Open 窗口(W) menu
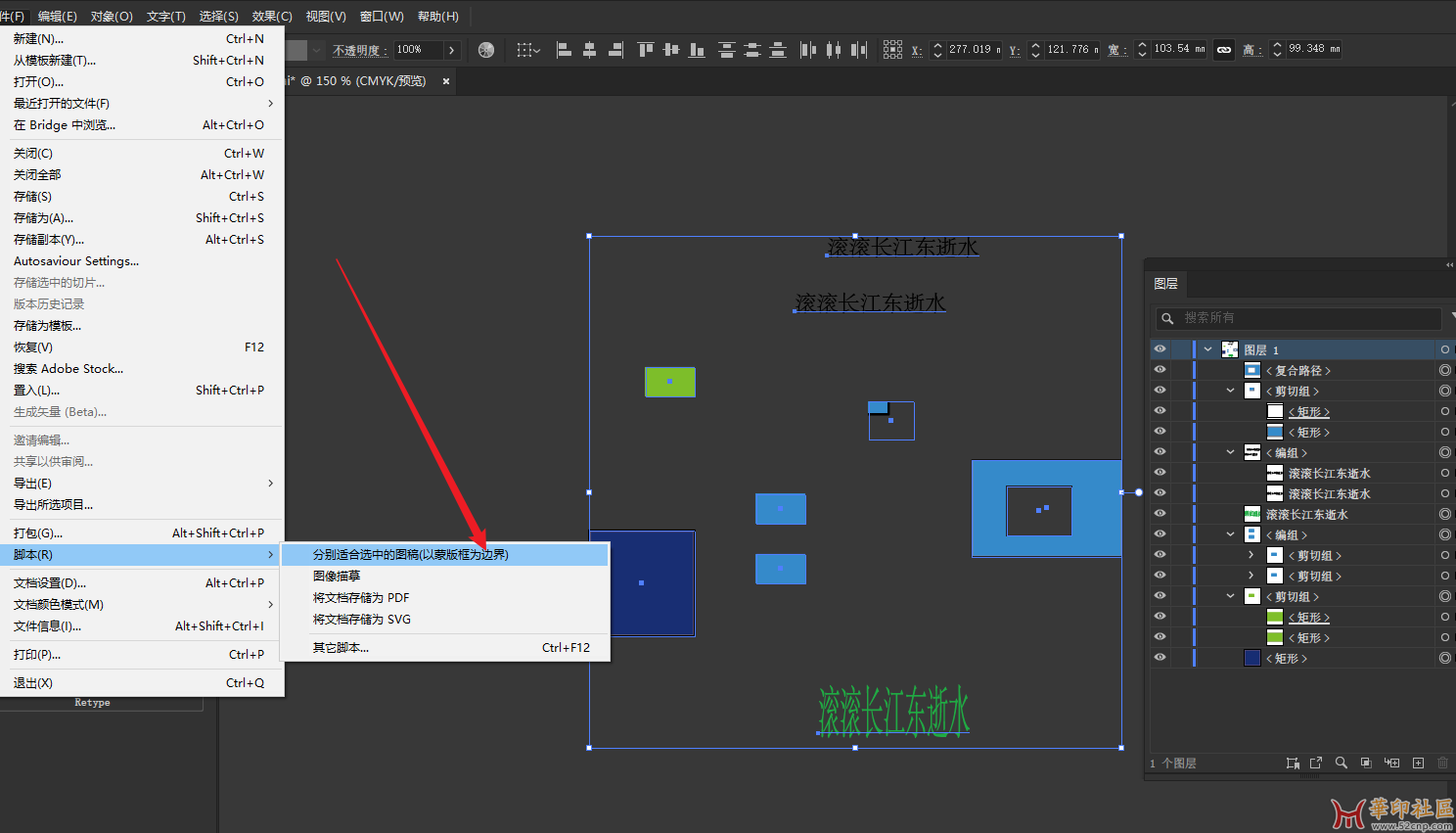1456x833 pixels. tap(382, 17)
